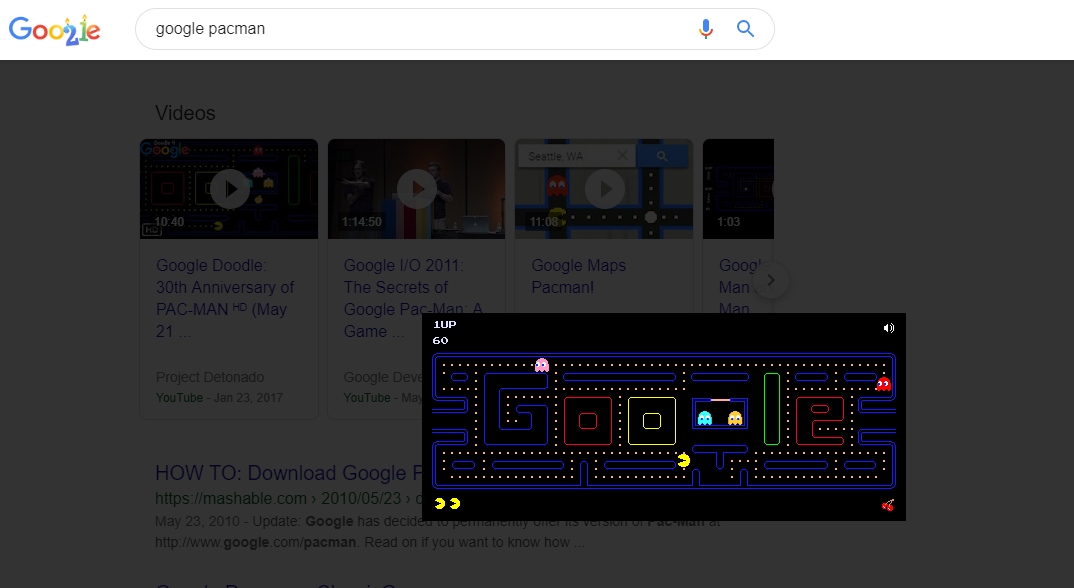Click the pink ghost in the maze

click(x=542, y=365)
